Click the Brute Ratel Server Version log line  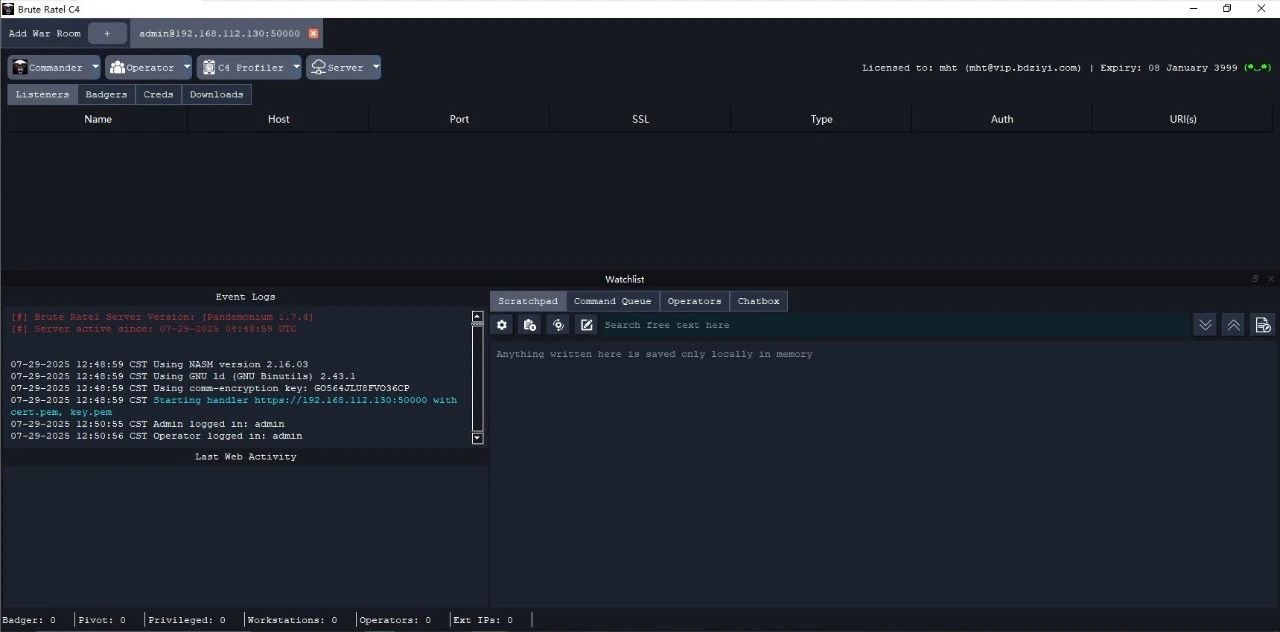point(162,317)
